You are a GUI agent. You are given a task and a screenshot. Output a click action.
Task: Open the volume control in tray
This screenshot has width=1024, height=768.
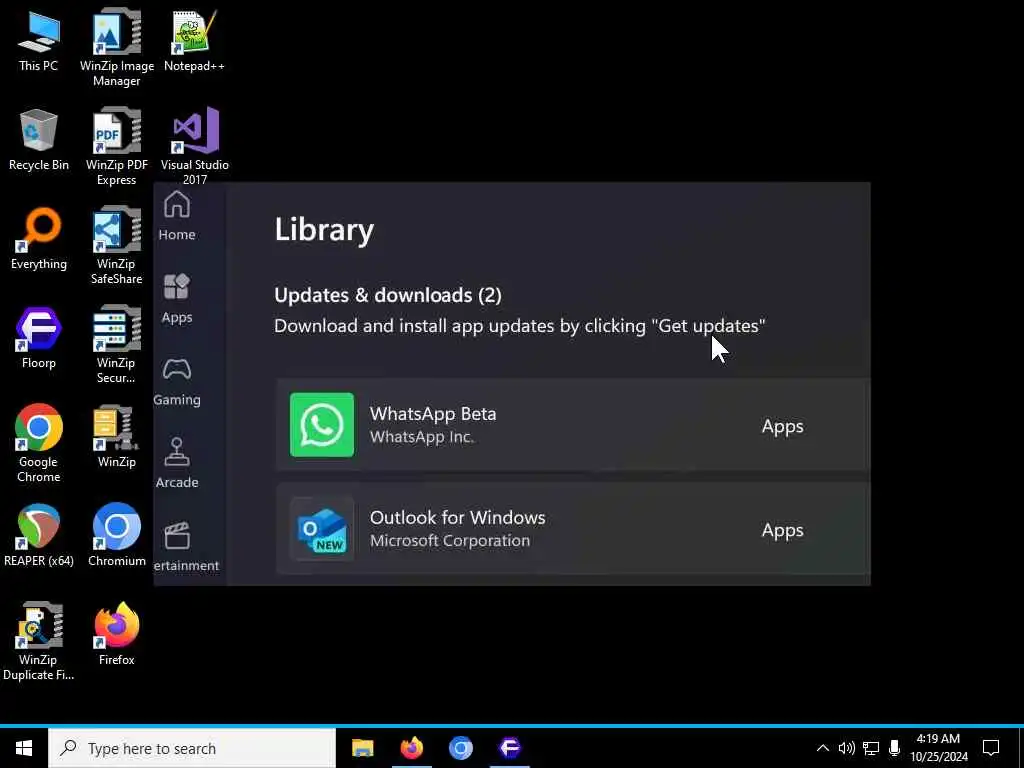(846, 748)
